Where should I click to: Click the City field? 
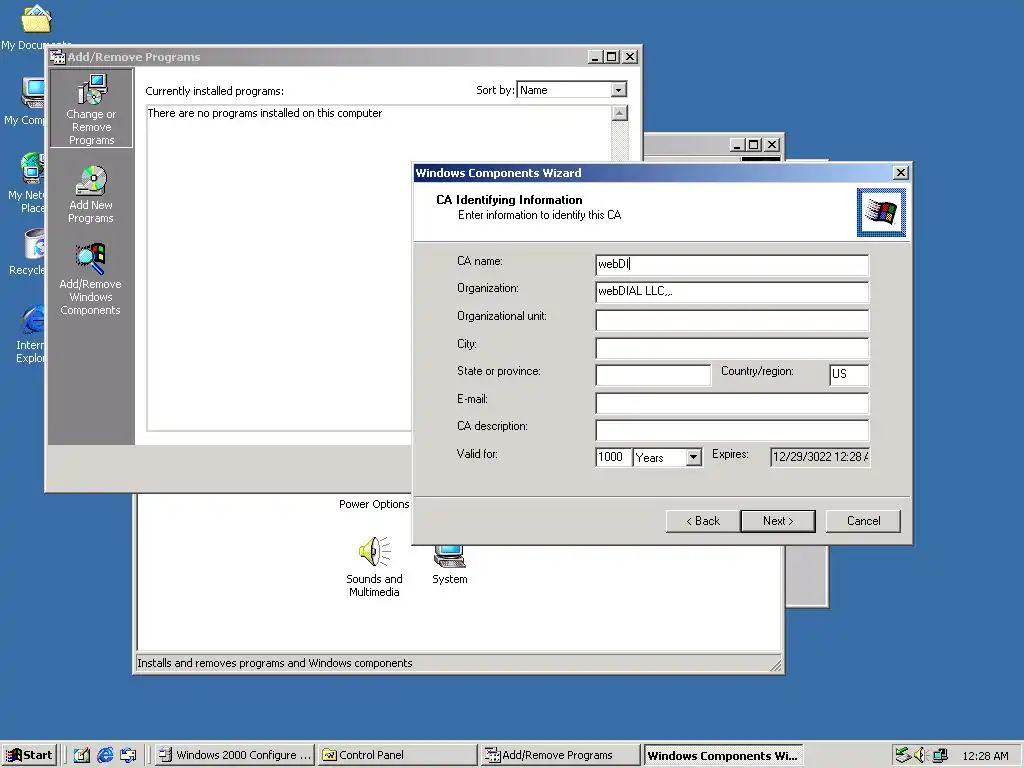point(732,347)
